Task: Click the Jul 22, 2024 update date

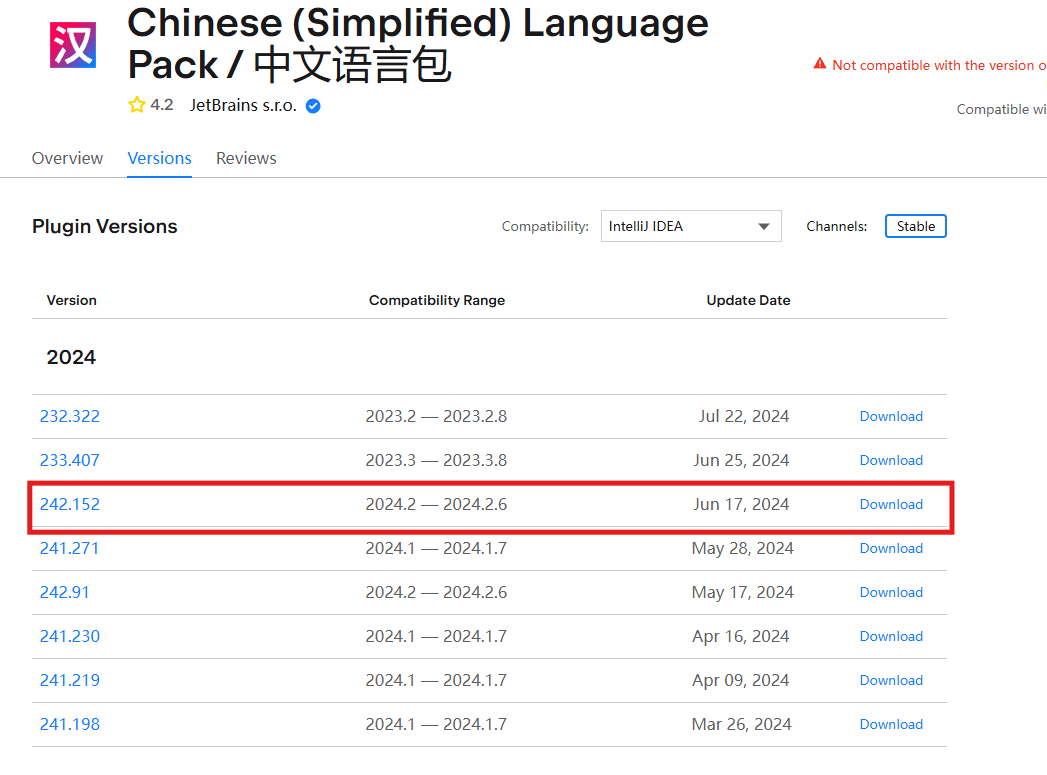Action: (744, 417)
